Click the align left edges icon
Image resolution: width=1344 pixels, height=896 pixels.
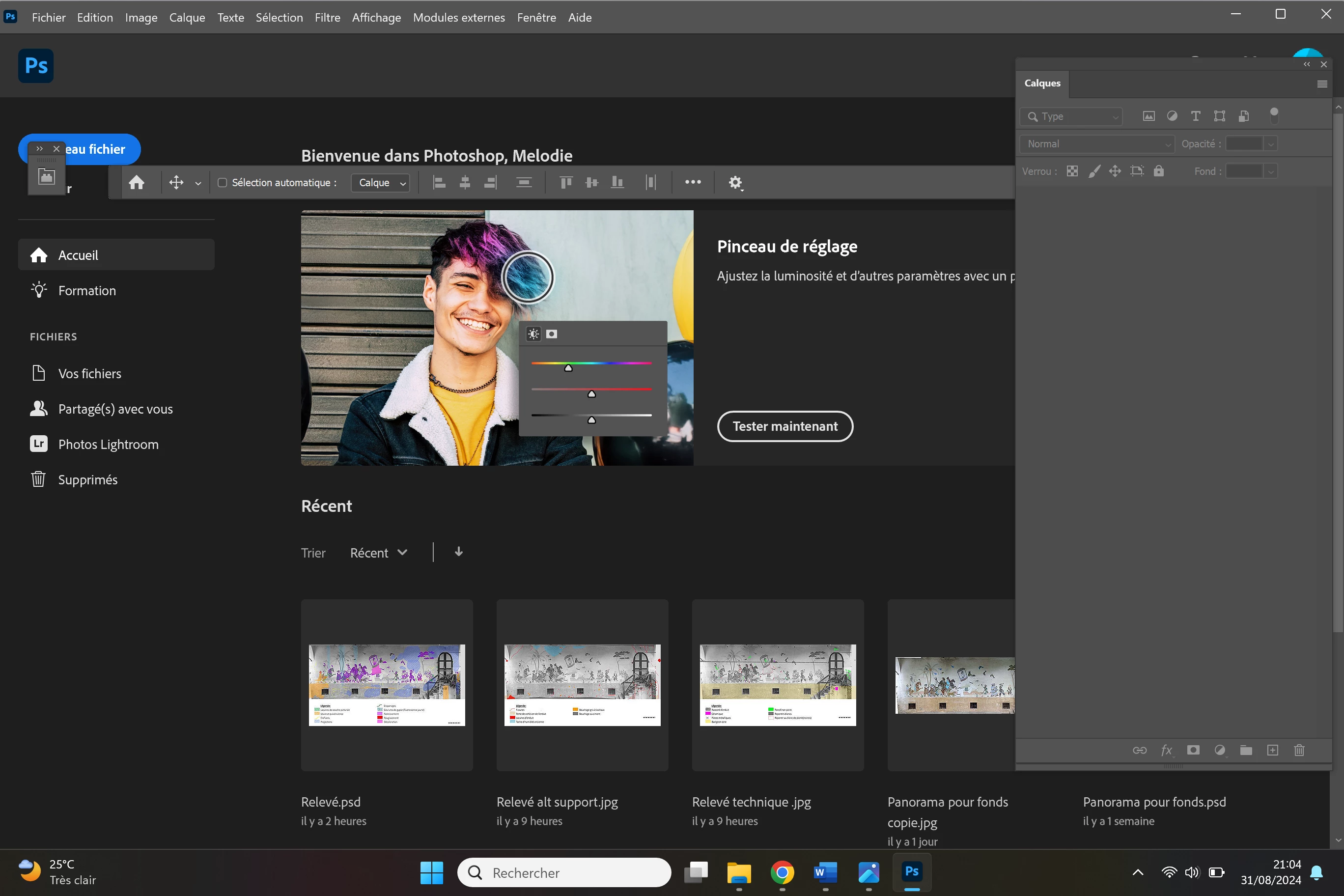pyautogui.click(x=439, y=182)
